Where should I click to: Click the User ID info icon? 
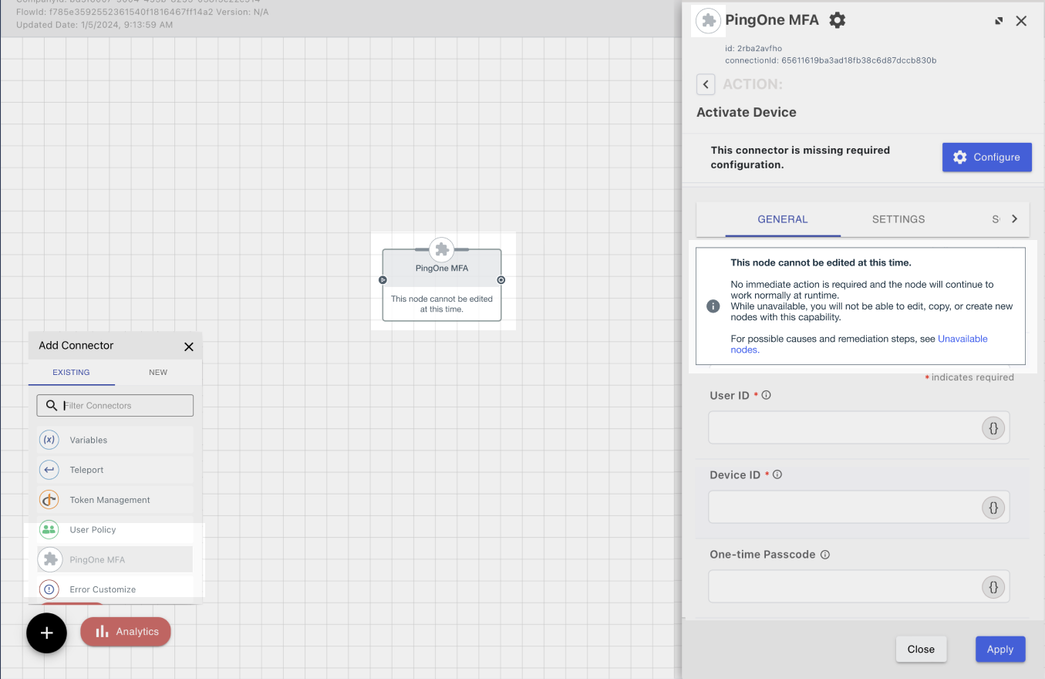coord(766,395)
